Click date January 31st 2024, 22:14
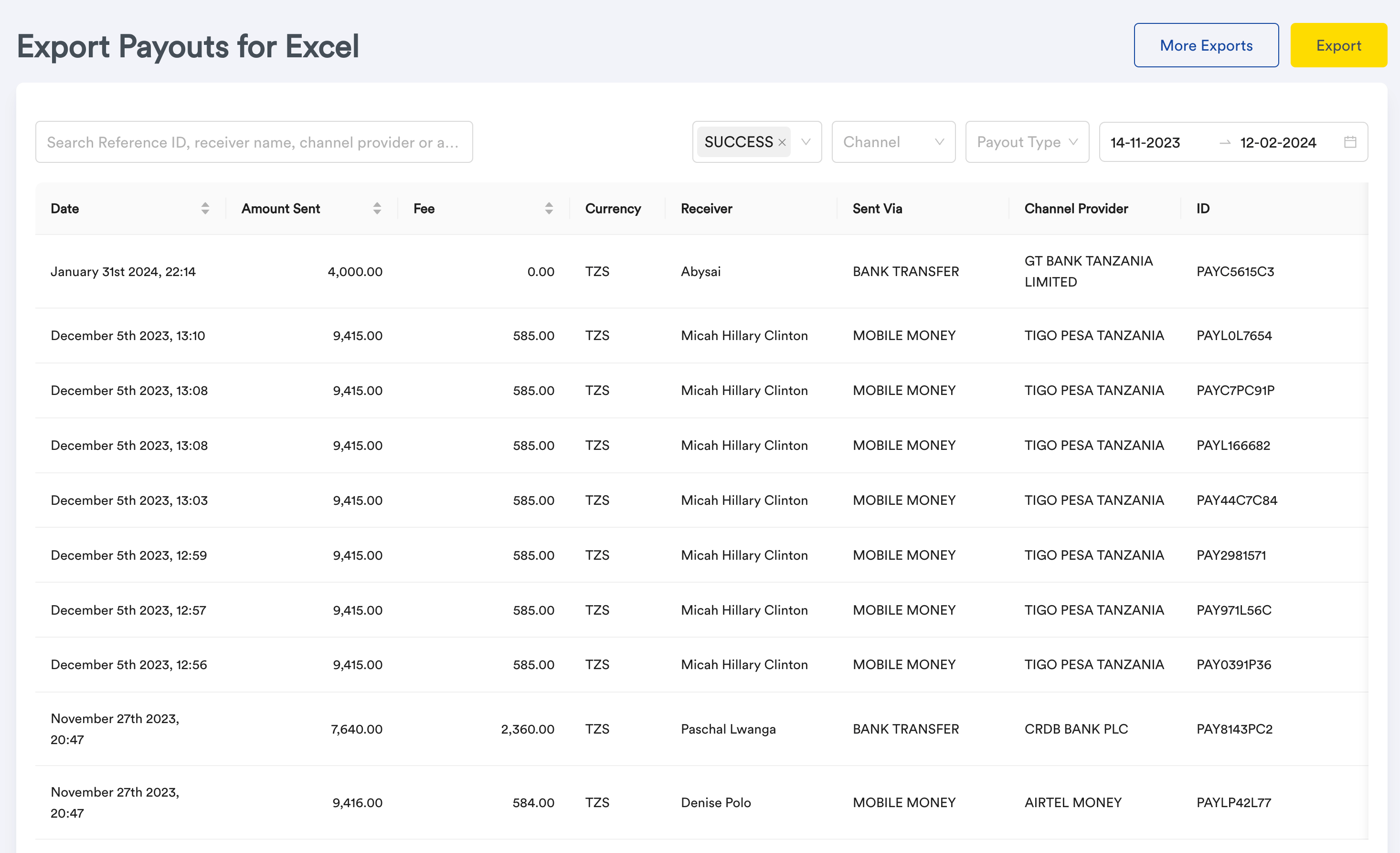Image resolution: width=1400 pixels, height=853 pixels. coord(123,272)
